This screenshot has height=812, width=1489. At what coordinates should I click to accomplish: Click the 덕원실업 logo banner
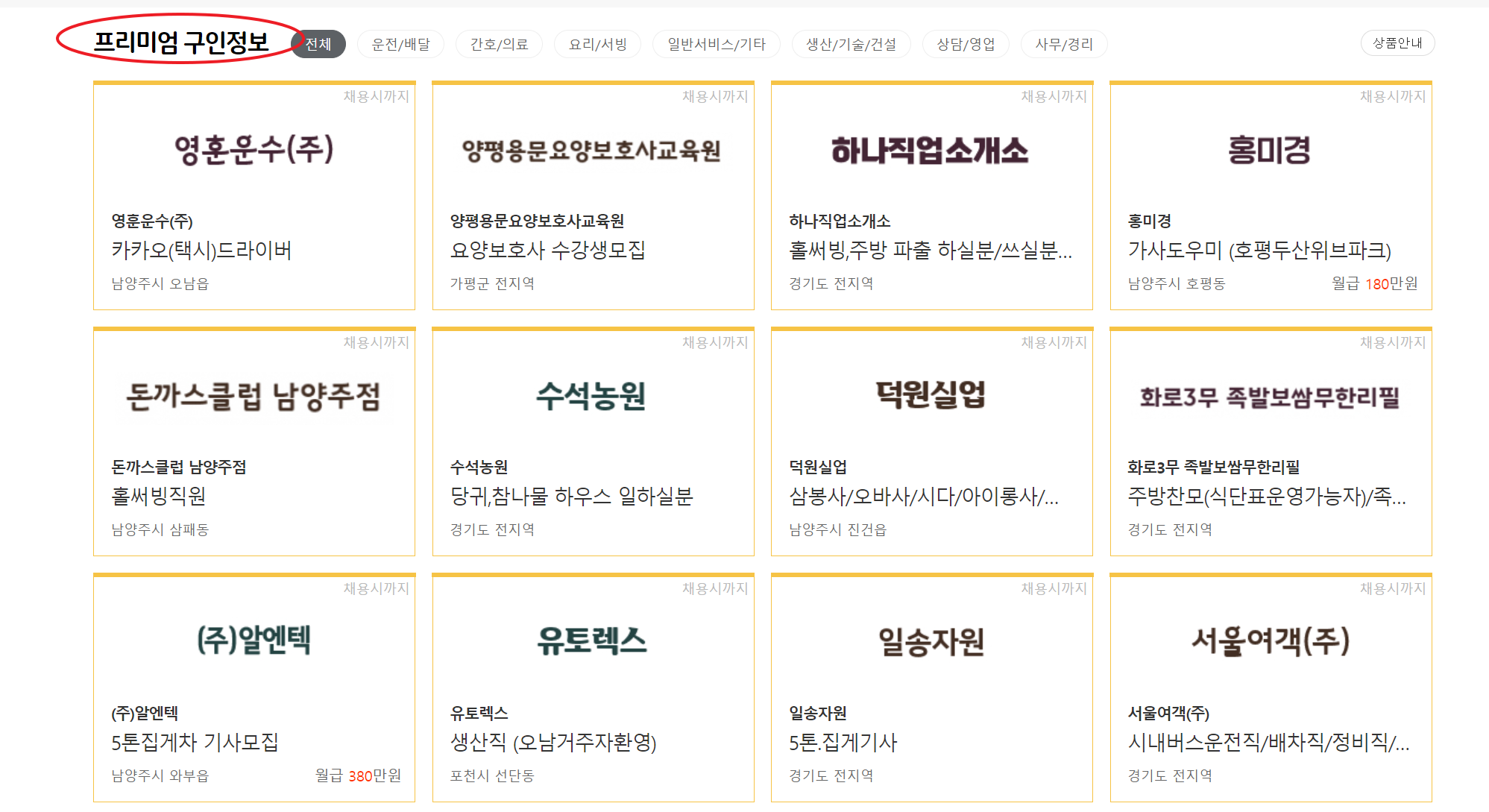point(931,394)
